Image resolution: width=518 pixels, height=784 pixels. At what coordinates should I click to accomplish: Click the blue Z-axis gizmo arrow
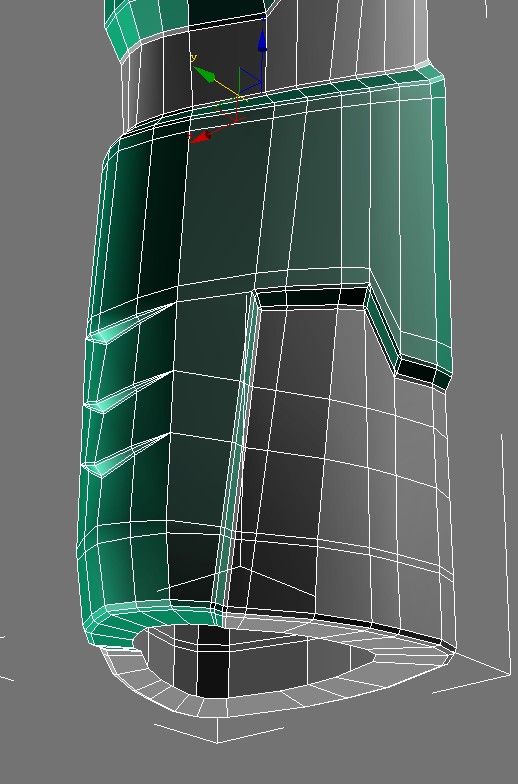(x=262, y=39)
